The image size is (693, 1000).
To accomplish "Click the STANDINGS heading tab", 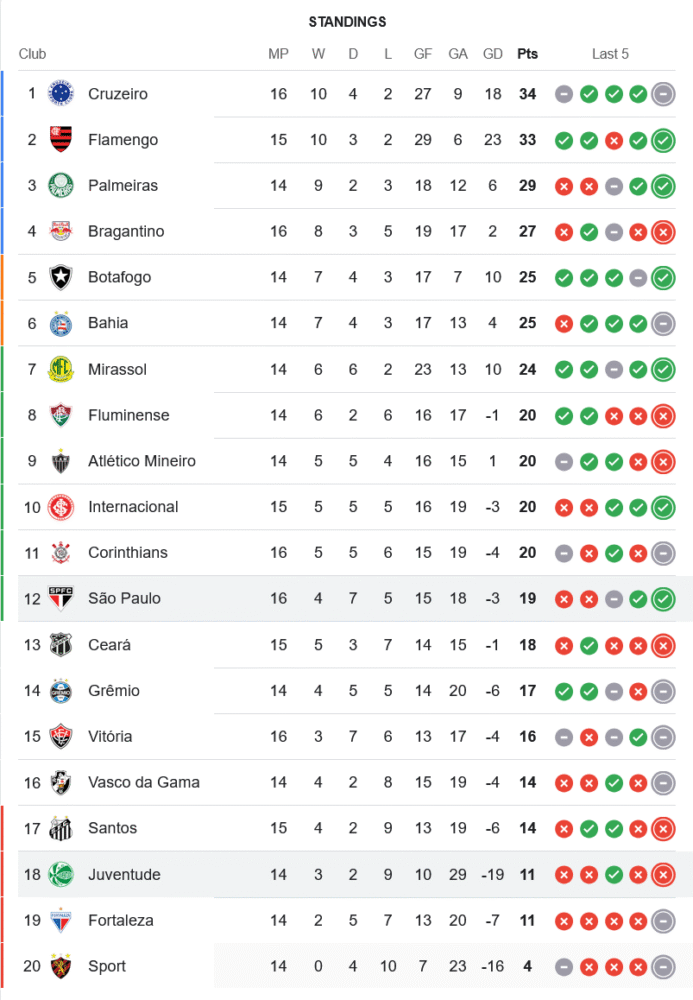I will pyautogui.click(x=347, y=22).
